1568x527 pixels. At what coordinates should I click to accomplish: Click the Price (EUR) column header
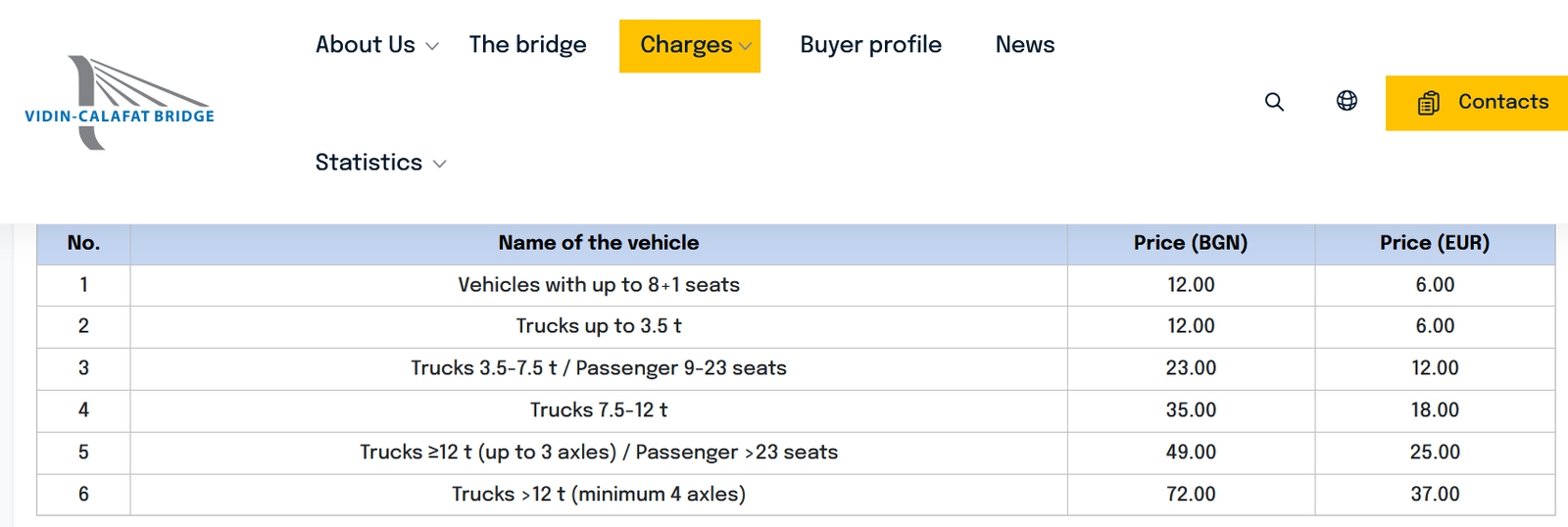(x=1434, y=243)
